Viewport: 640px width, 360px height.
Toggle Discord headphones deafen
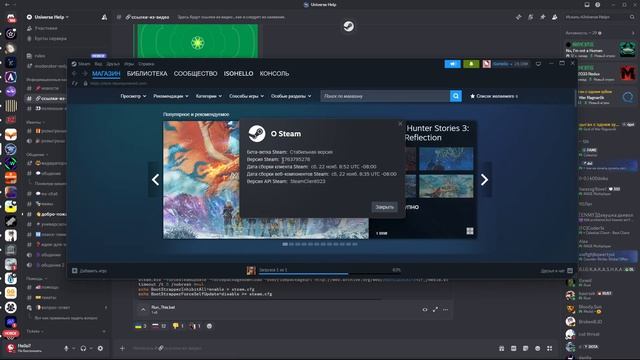(x=83, y=348)
